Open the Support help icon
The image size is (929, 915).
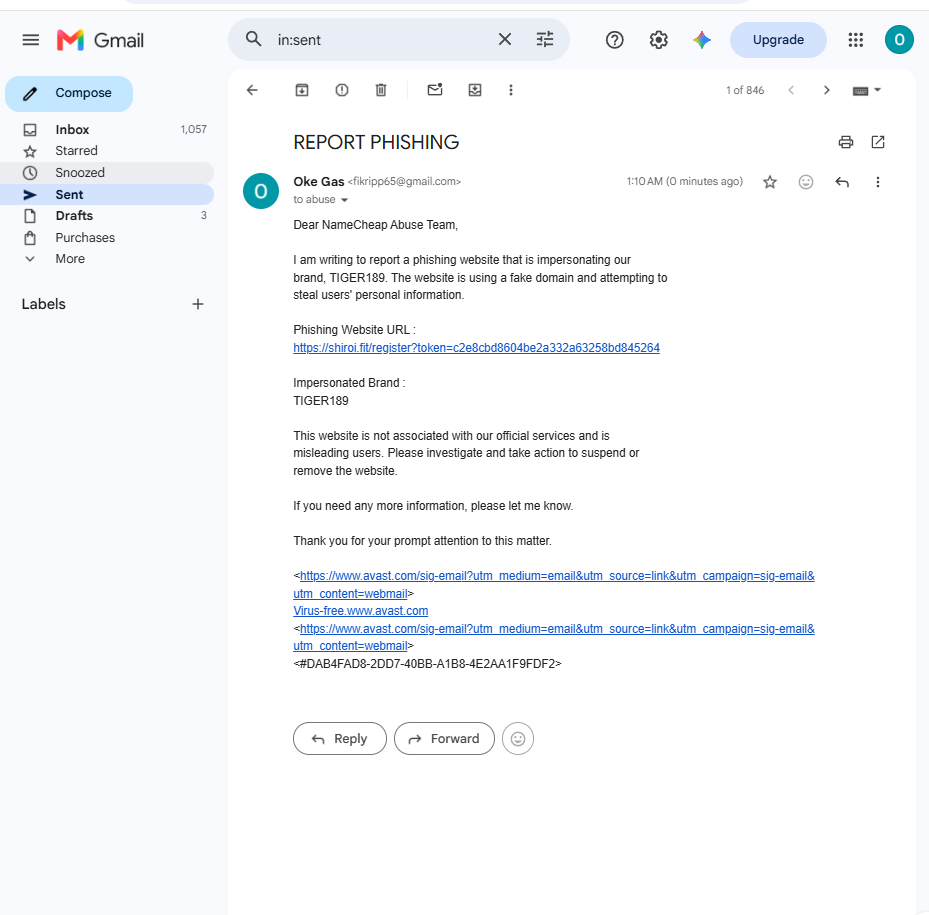614,40
